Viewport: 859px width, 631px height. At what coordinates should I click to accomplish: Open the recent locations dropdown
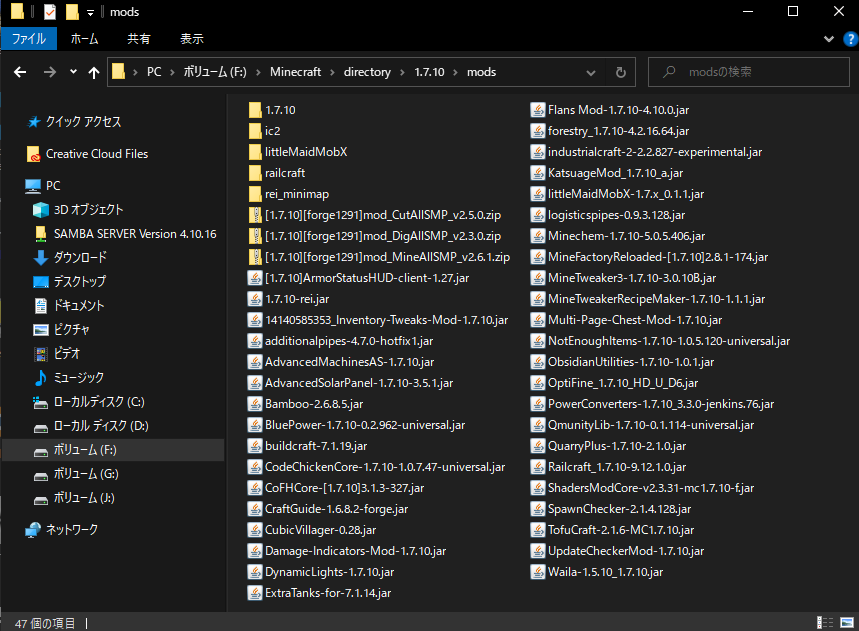tap(73, 72)
